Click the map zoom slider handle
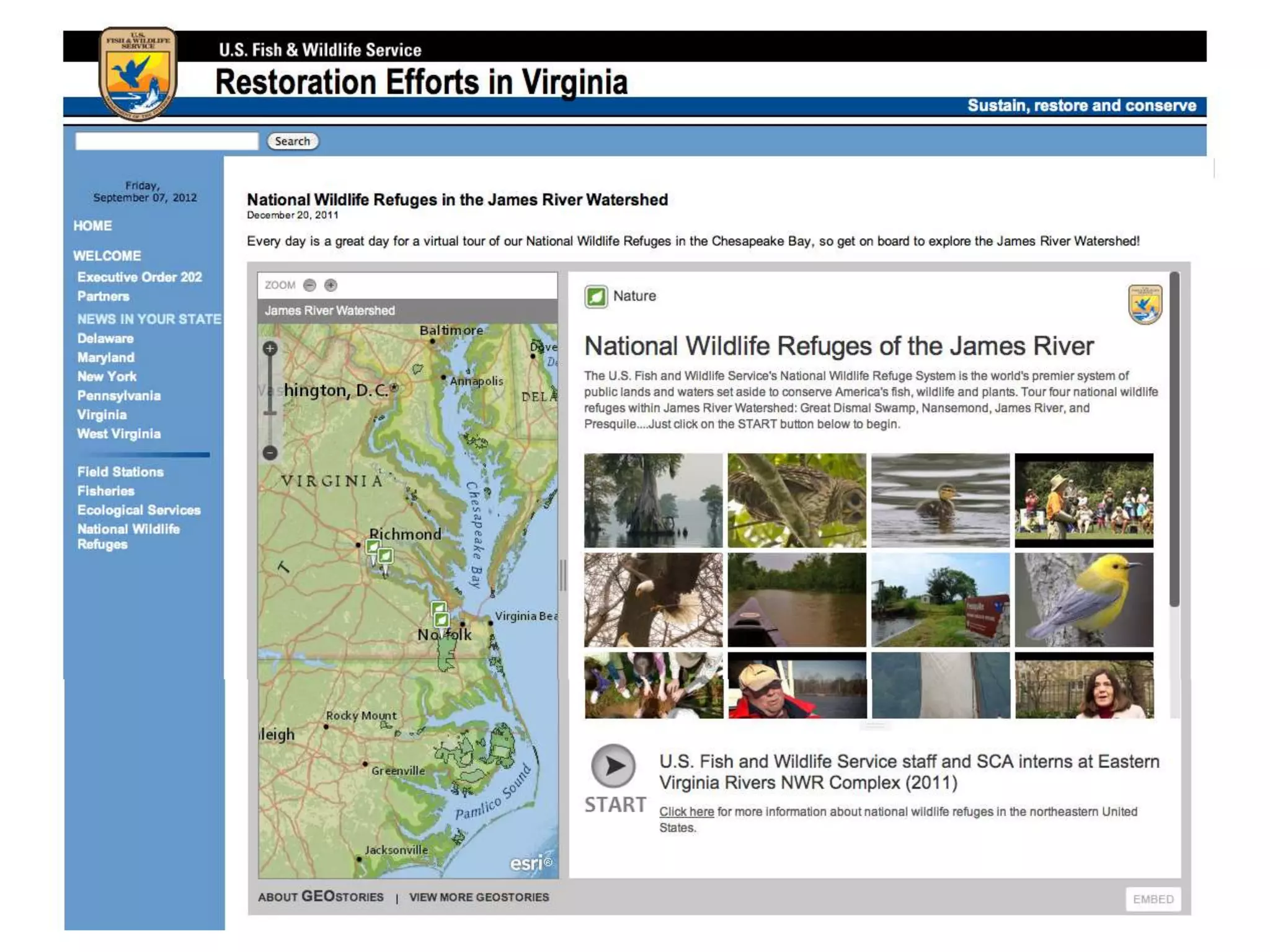 [270, 412]
